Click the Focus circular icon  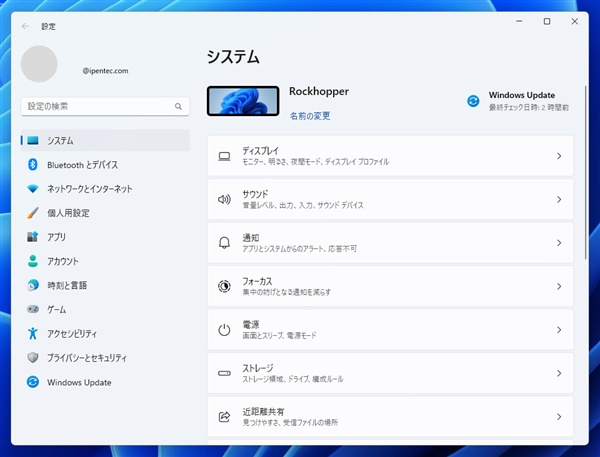pyautogui.click(x=224, y=286)
